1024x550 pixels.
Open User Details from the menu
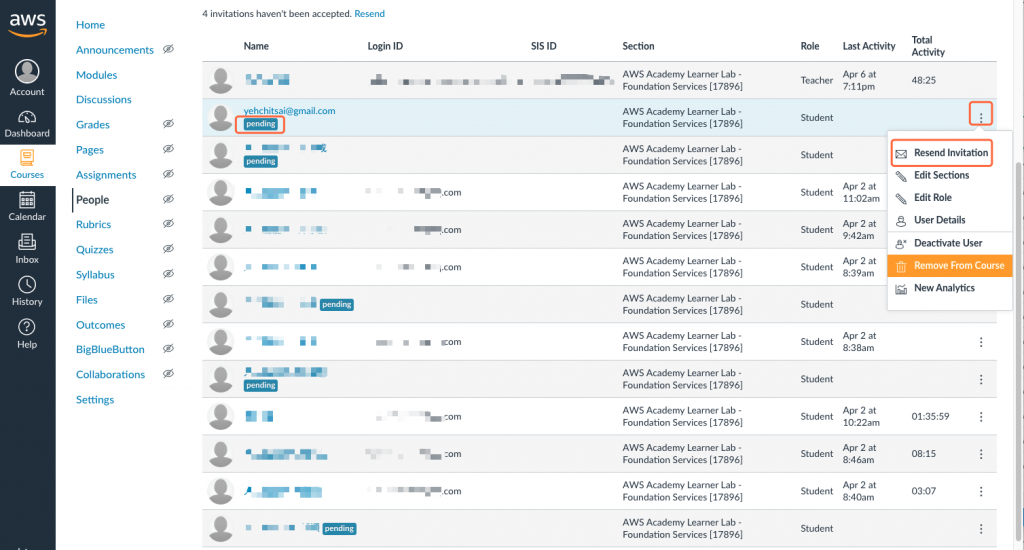[939, 220]
